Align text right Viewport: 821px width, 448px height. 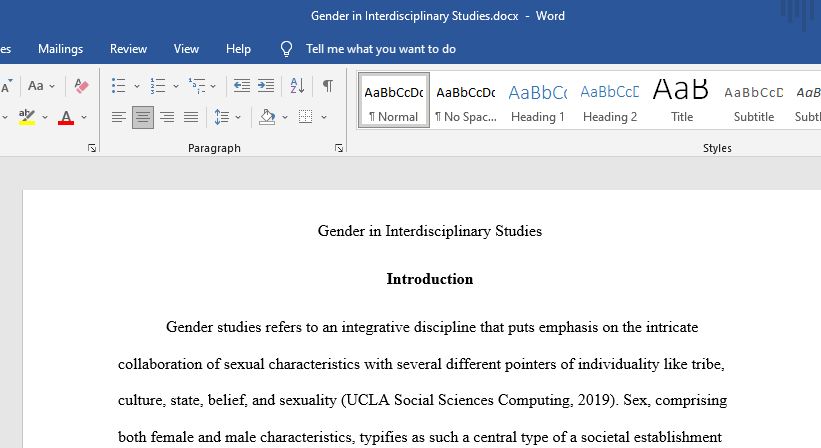[167, 117]
